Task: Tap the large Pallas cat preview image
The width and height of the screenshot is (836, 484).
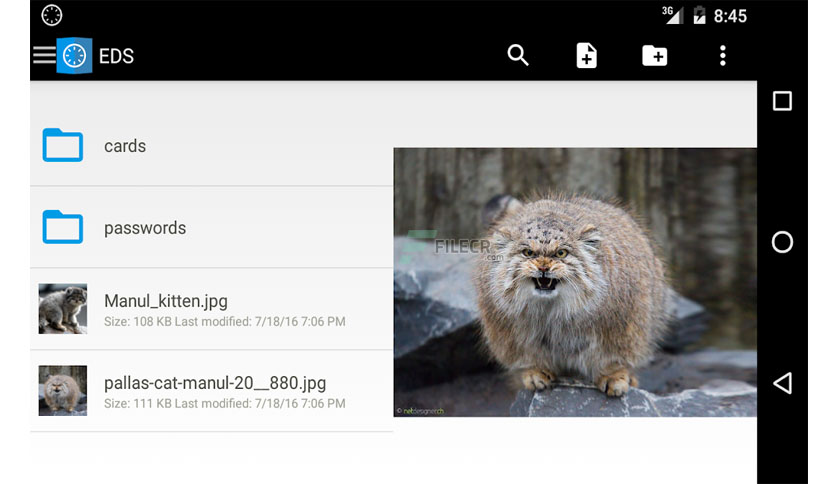Action: [575, 282]
